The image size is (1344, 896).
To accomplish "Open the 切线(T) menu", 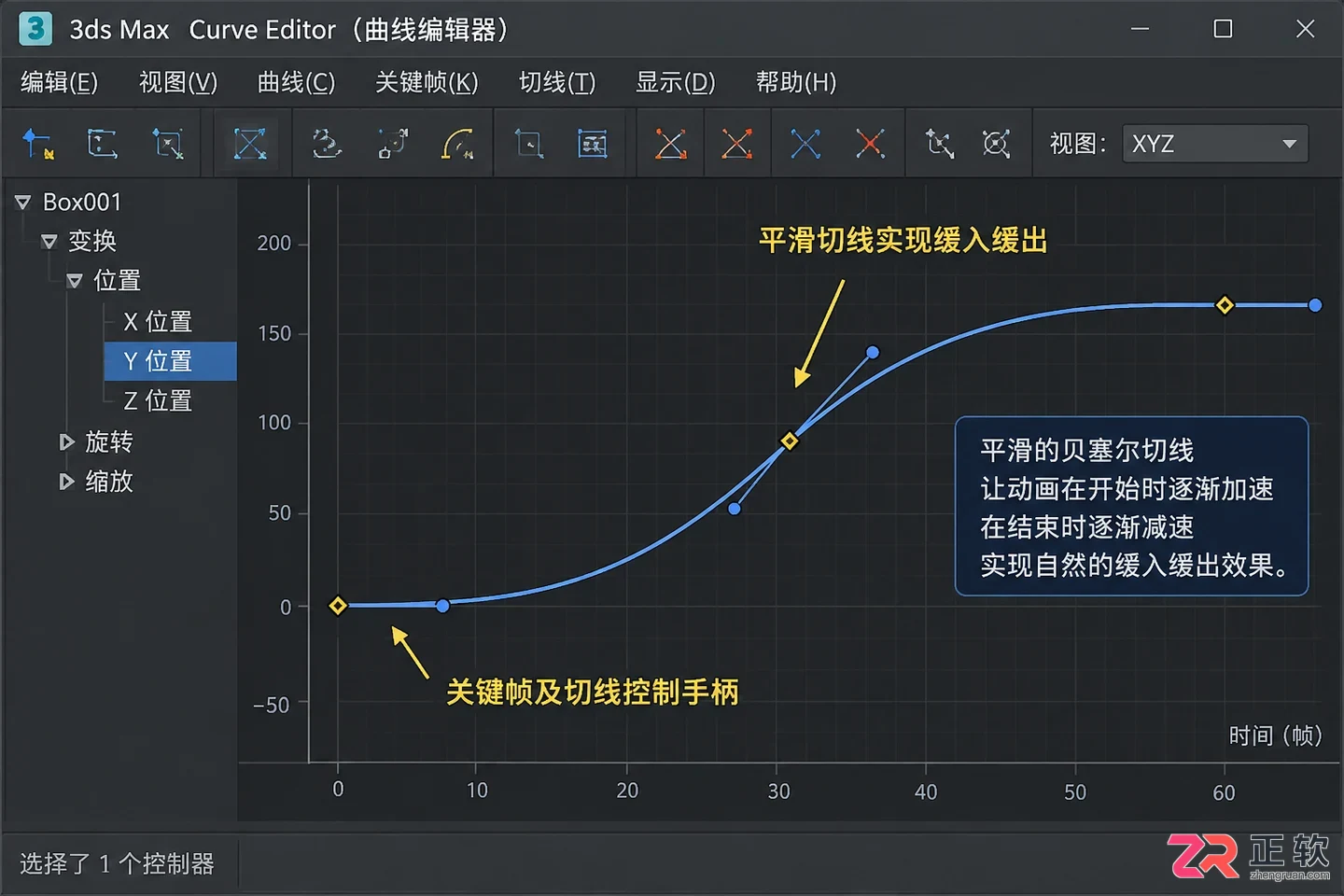I will point(557,82).
